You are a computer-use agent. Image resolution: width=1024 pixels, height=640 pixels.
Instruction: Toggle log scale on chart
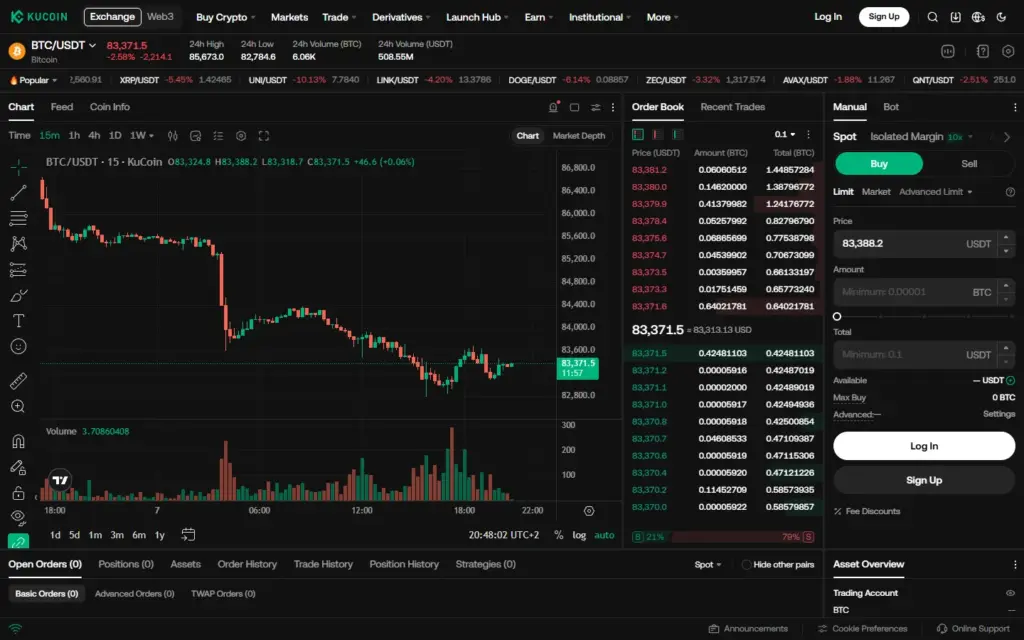(579, 535)
